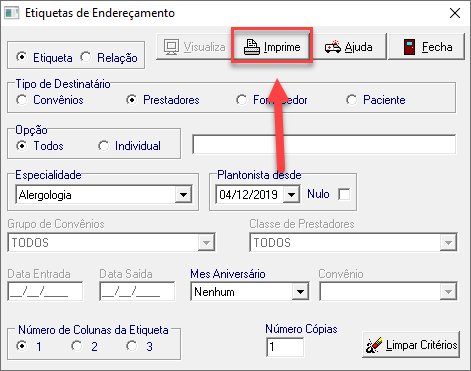Click the Imprime printer icon

click(252, 47)
